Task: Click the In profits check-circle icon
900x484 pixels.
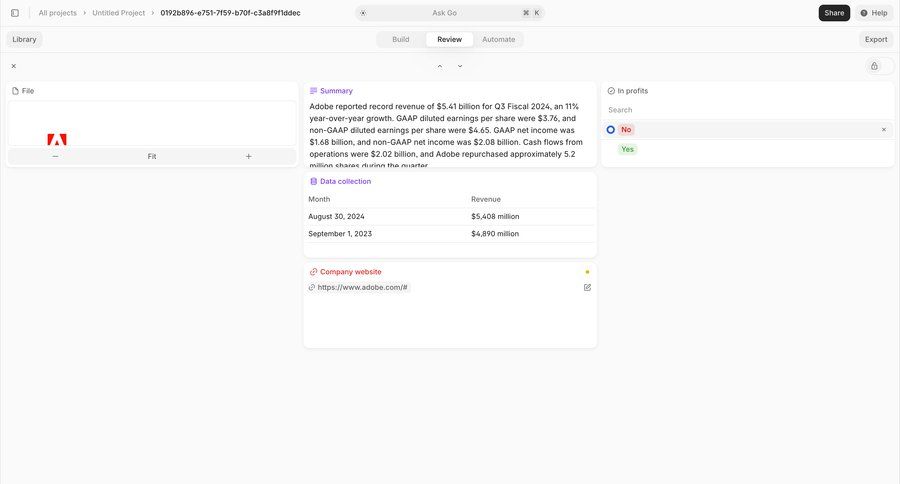Action: point(611,91)
